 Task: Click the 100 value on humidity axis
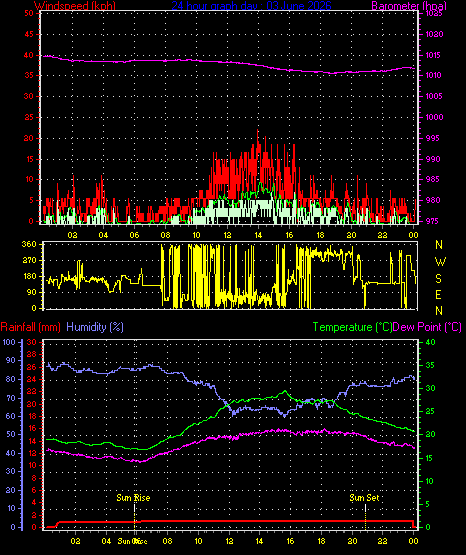click(9, 342)
